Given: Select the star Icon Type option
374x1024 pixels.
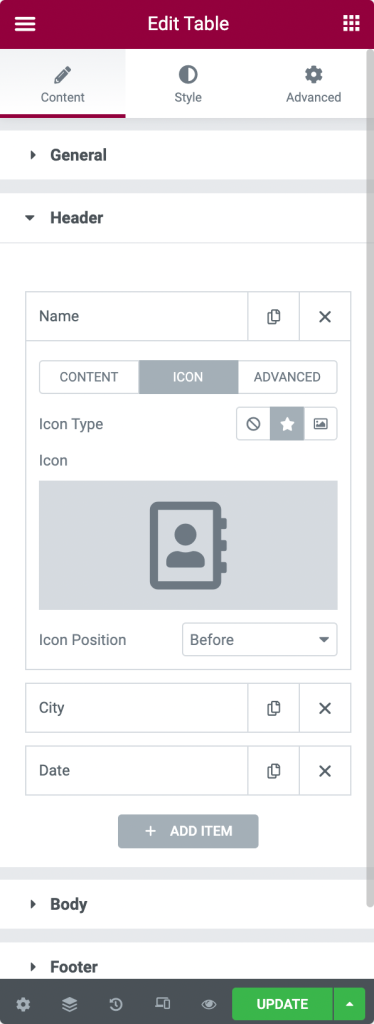Looking at the screenshot, I should pyautogui.click(x=287, y=424).
